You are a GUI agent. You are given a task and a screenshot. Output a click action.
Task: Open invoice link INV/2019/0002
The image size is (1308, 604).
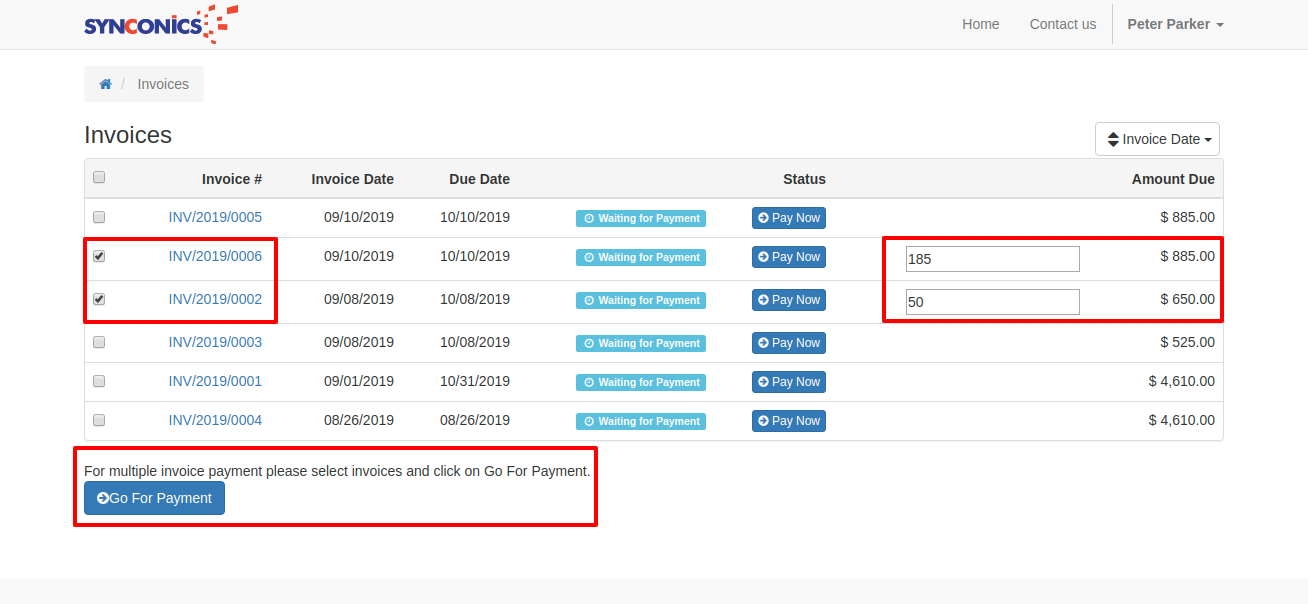pos(215,299)
